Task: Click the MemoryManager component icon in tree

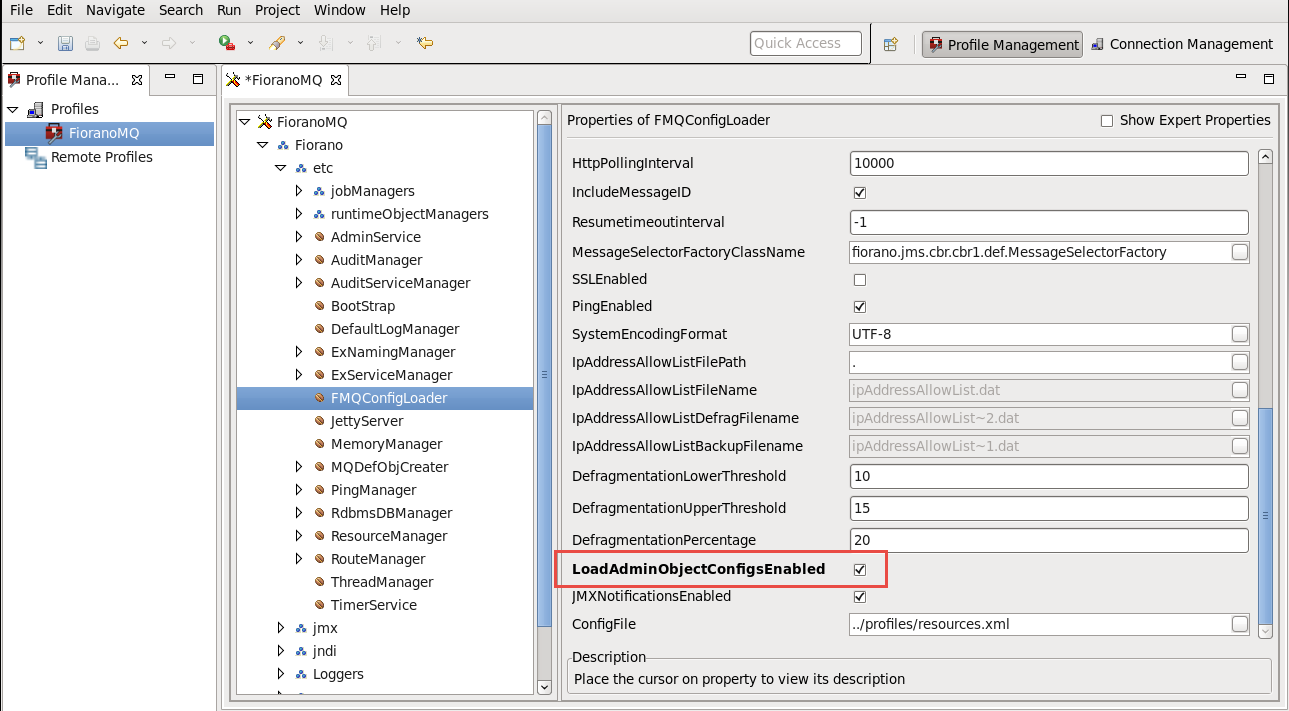Action: (x=319, y=444)
